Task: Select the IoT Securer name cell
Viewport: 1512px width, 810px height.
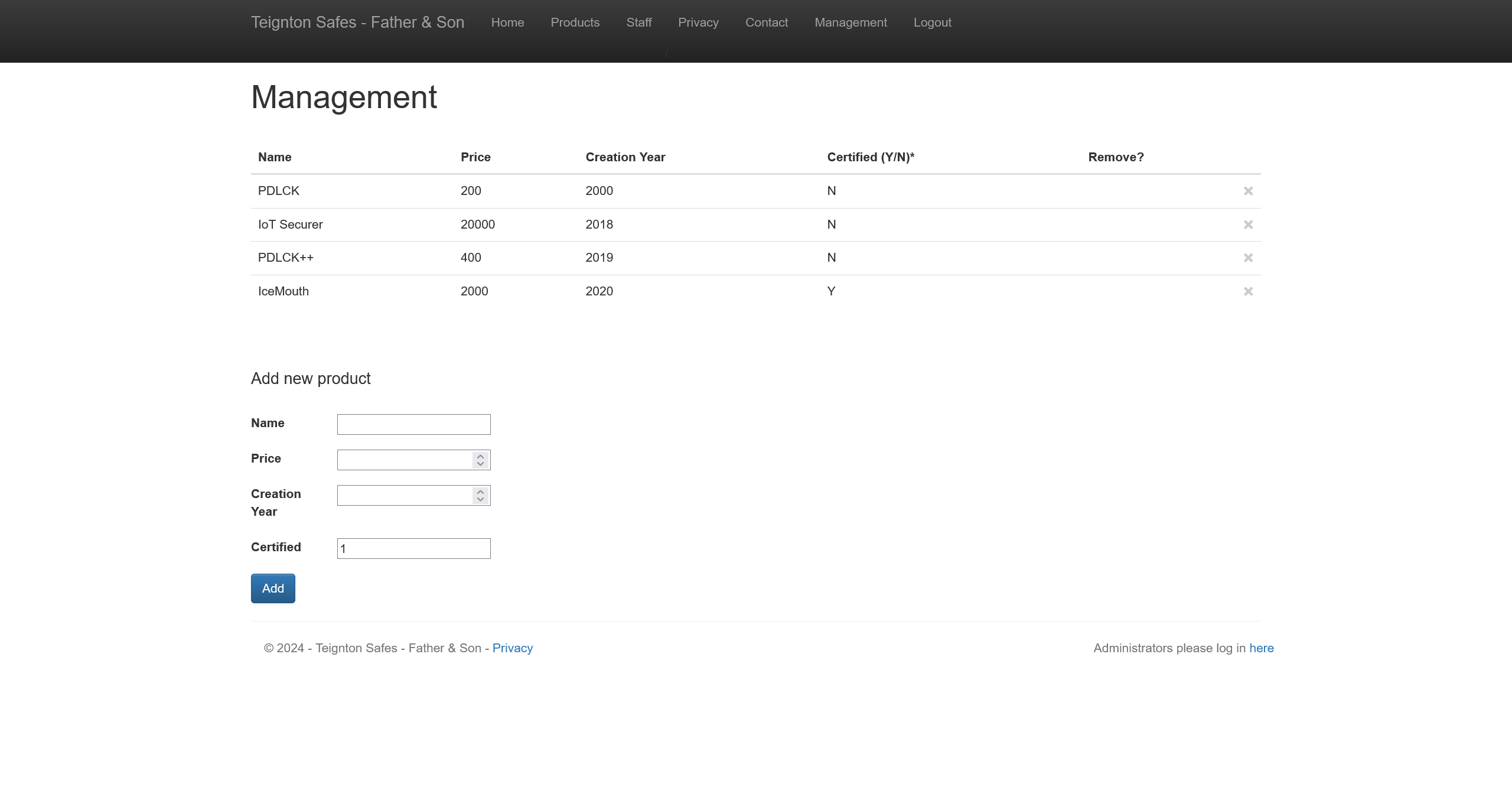Action: point(290,225)
